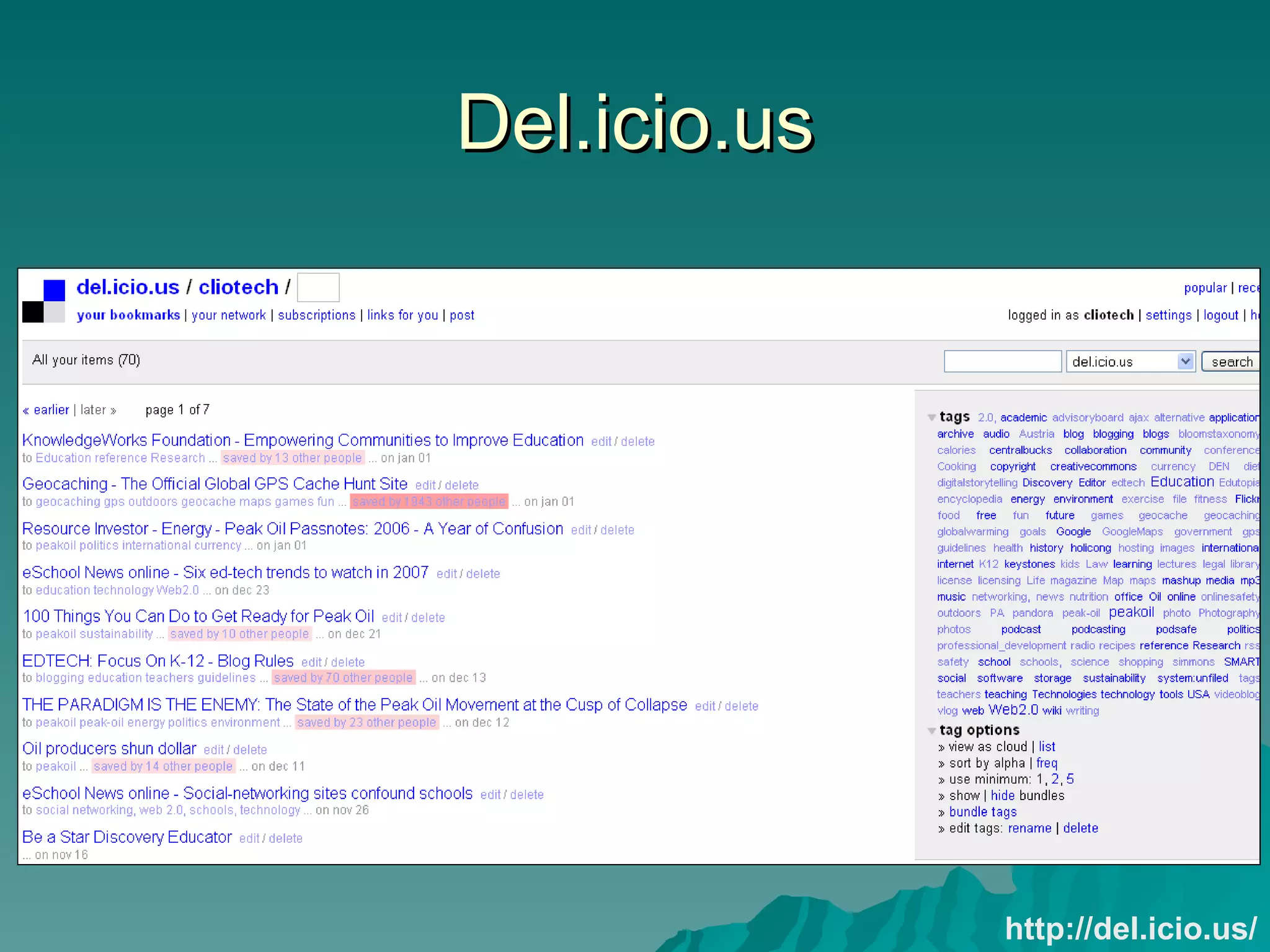Sort tags by freq
The height and width of the screenshot is (952, 1270).
tap(1047, 764)
